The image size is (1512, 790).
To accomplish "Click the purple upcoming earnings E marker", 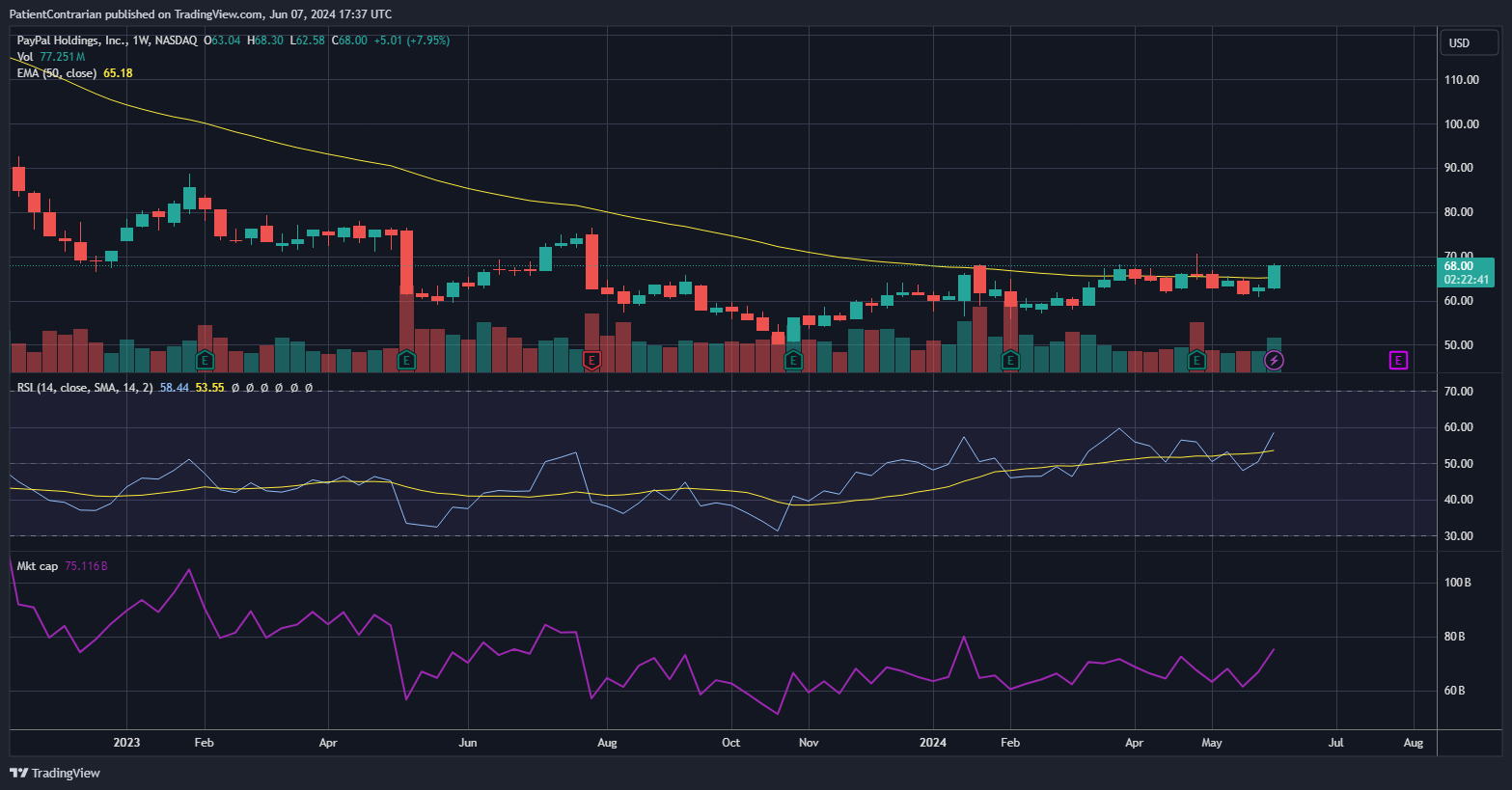I will pos(1398,361).
